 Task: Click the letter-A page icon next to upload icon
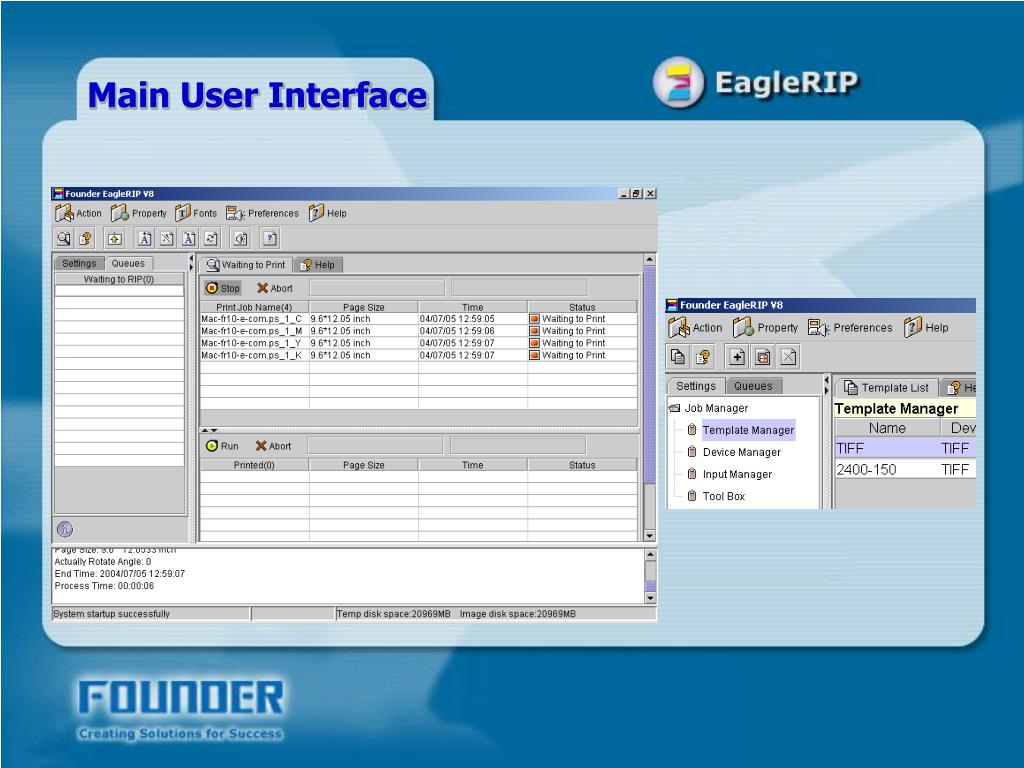[145, 239]
